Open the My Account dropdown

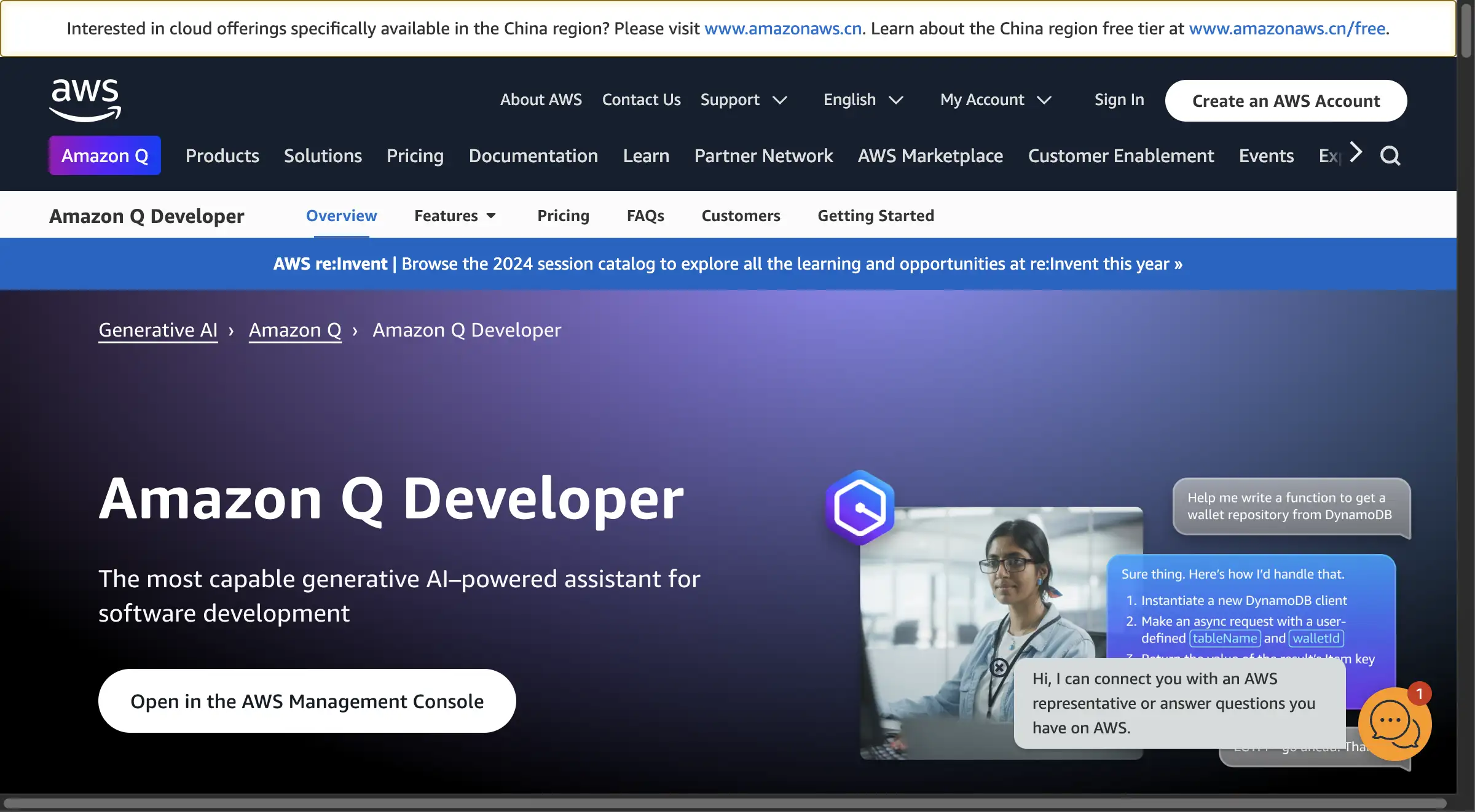995,100
